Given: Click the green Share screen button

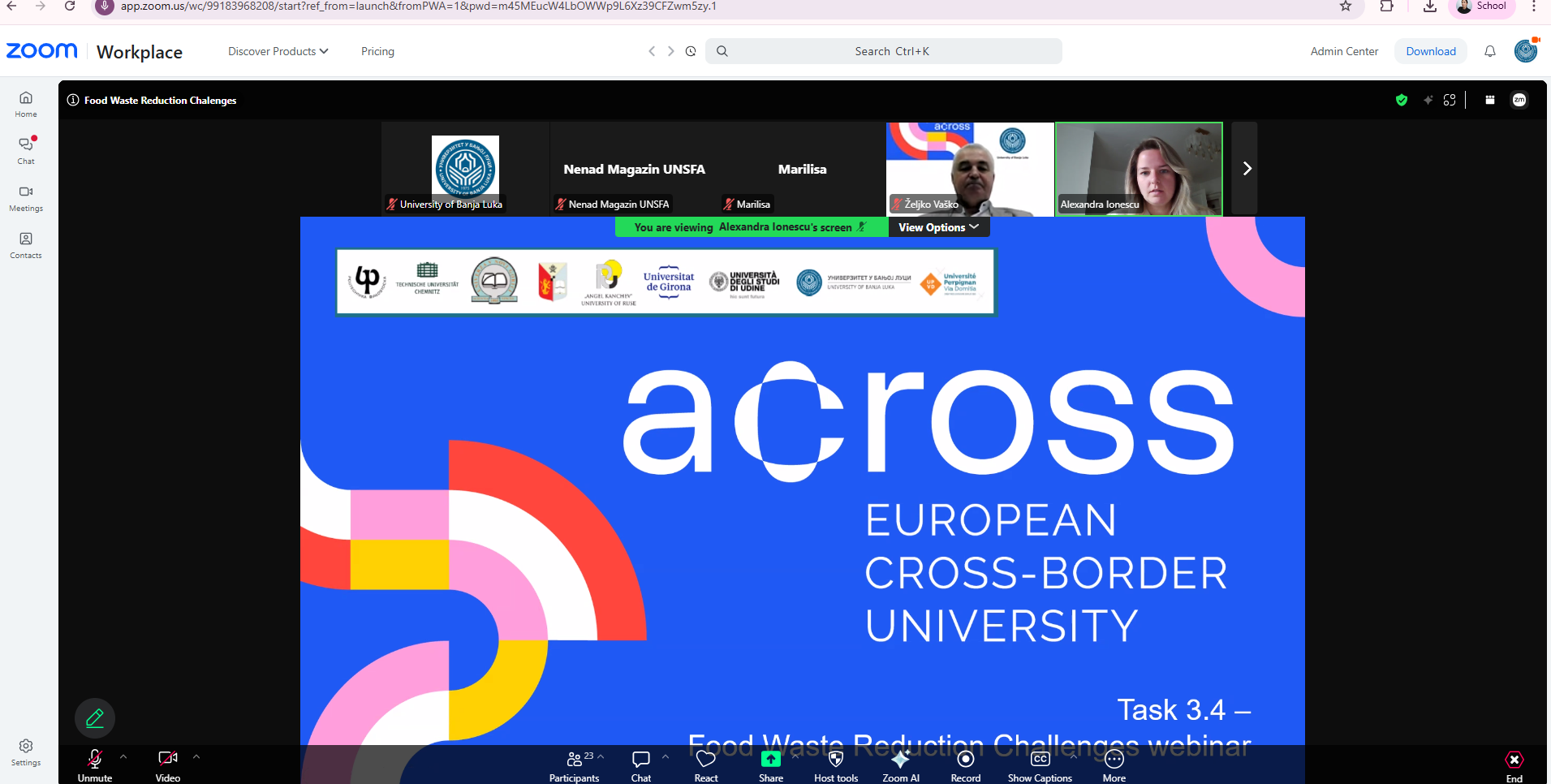Looking at the screenshot, I should pos(771,765).
